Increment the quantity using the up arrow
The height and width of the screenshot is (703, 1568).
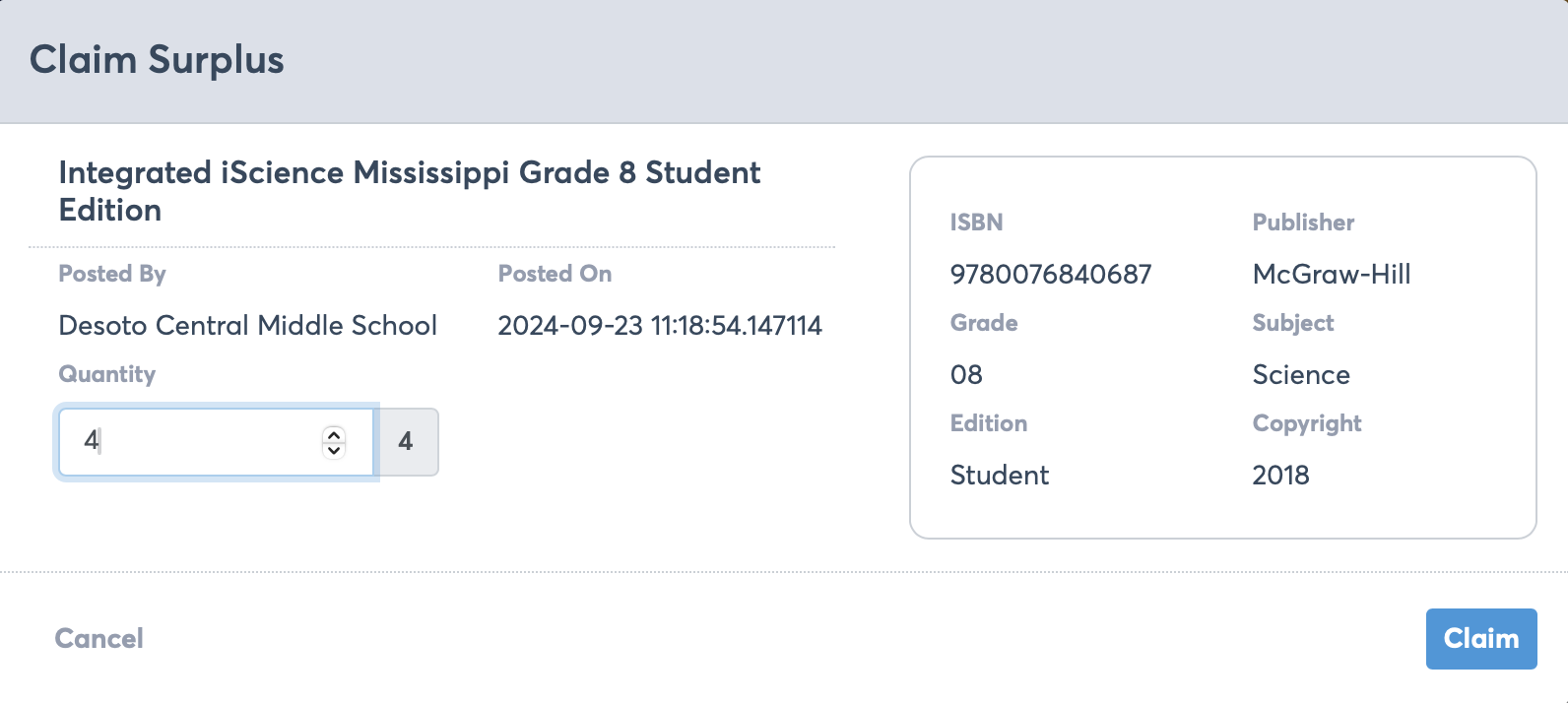pos(334,434)
